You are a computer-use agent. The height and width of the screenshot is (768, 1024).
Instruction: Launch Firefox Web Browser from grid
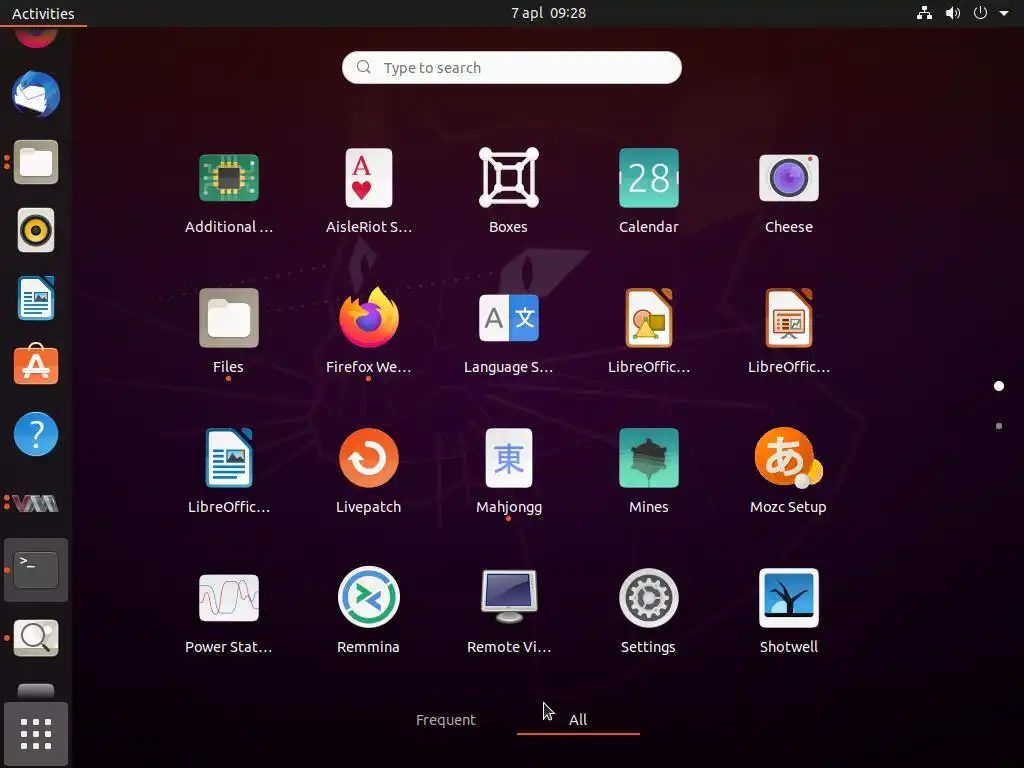[369, 317]
